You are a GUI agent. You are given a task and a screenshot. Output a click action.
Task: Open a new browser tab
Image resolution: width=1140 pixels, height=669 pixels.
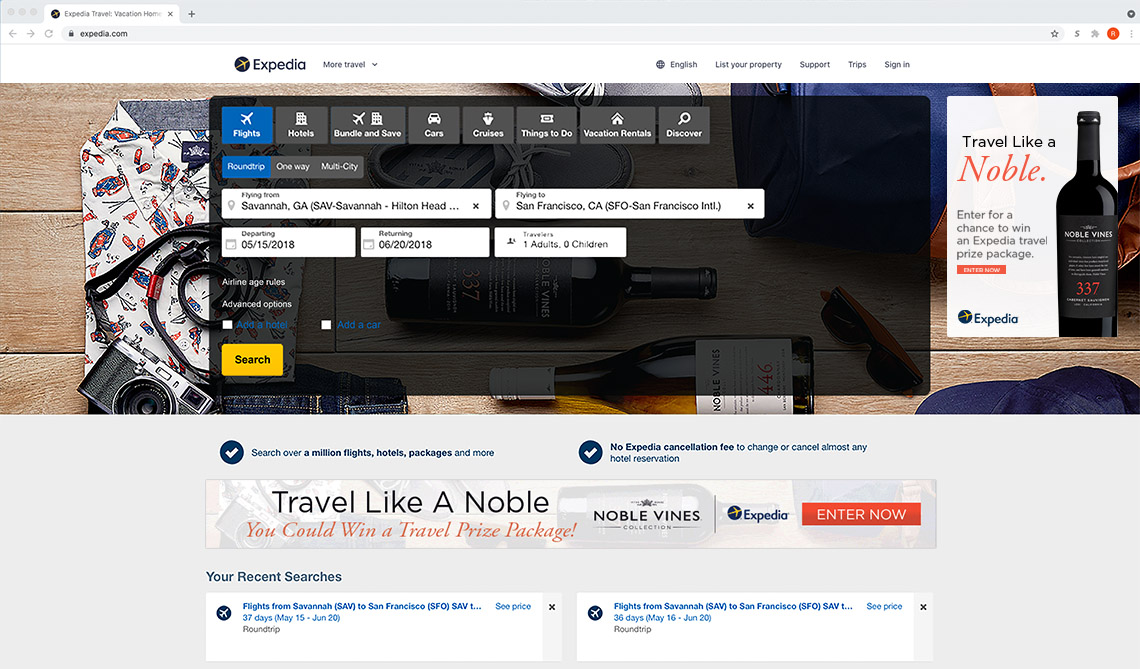192,14
